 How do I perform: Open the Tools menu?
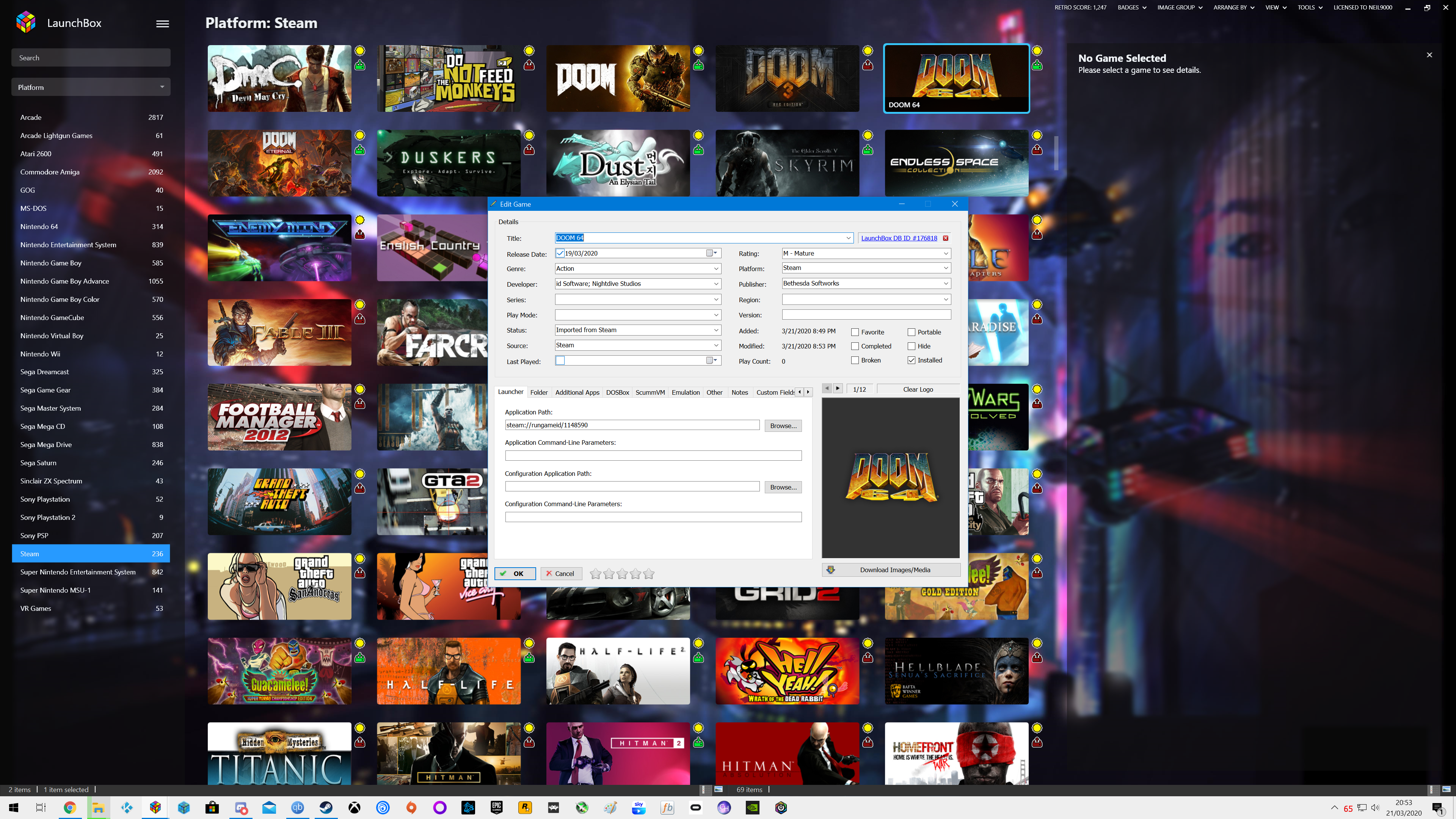click(x=1310, y=7)
